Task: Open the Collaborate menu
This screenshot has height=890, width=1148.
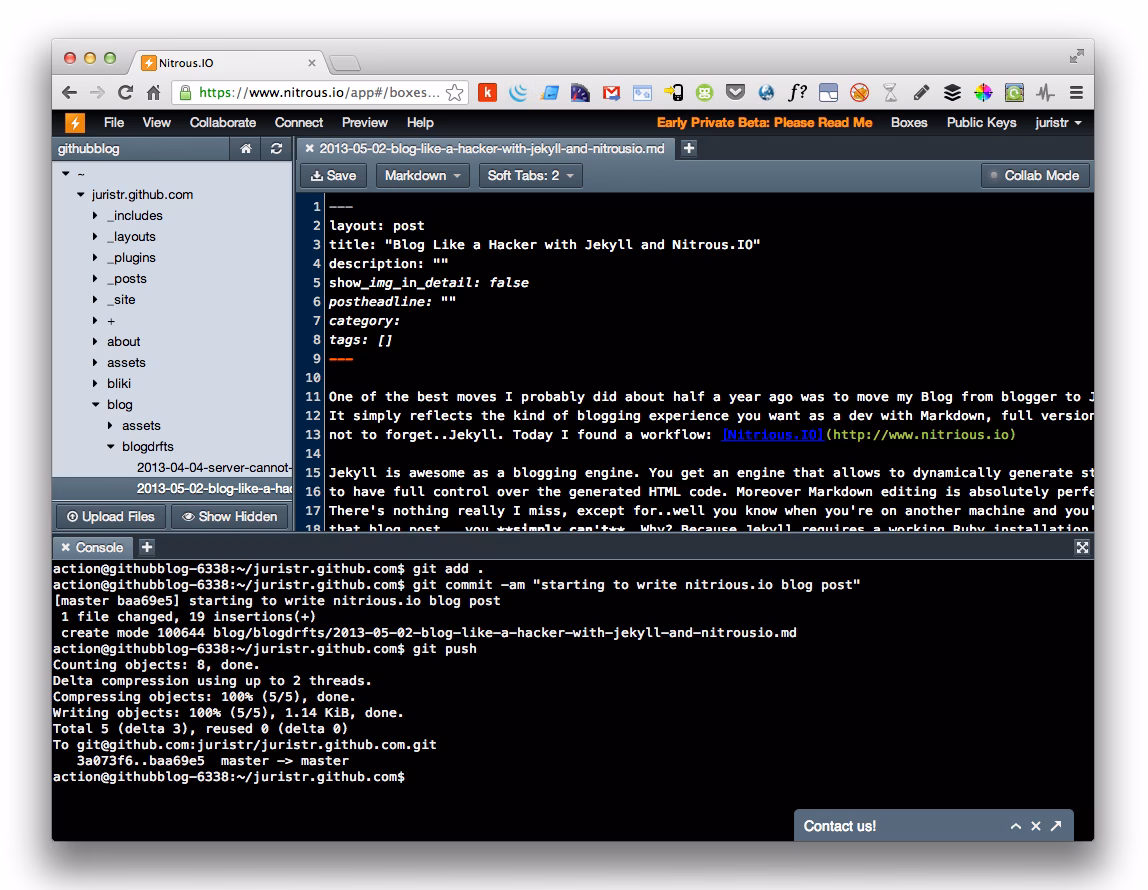Action: pyautogui.click(x=223, y=123)
